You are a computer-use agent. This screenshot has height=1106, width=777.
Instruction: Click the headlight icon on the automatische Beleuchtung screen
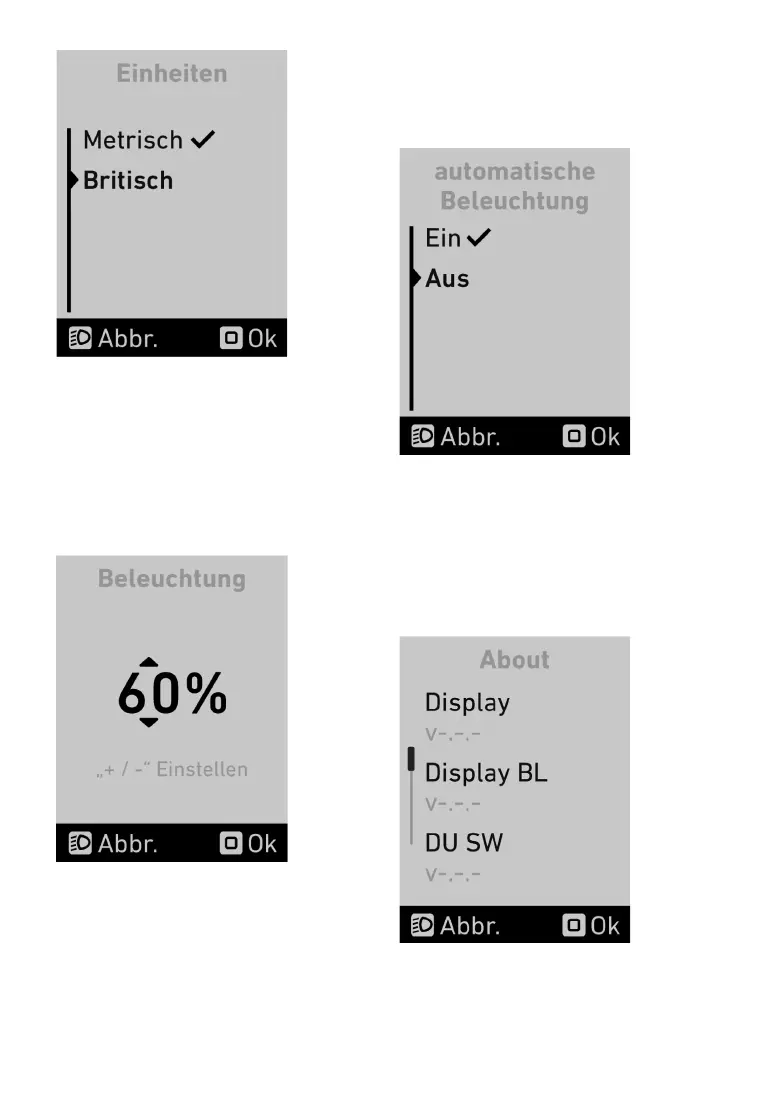click(x=423, y=437)
